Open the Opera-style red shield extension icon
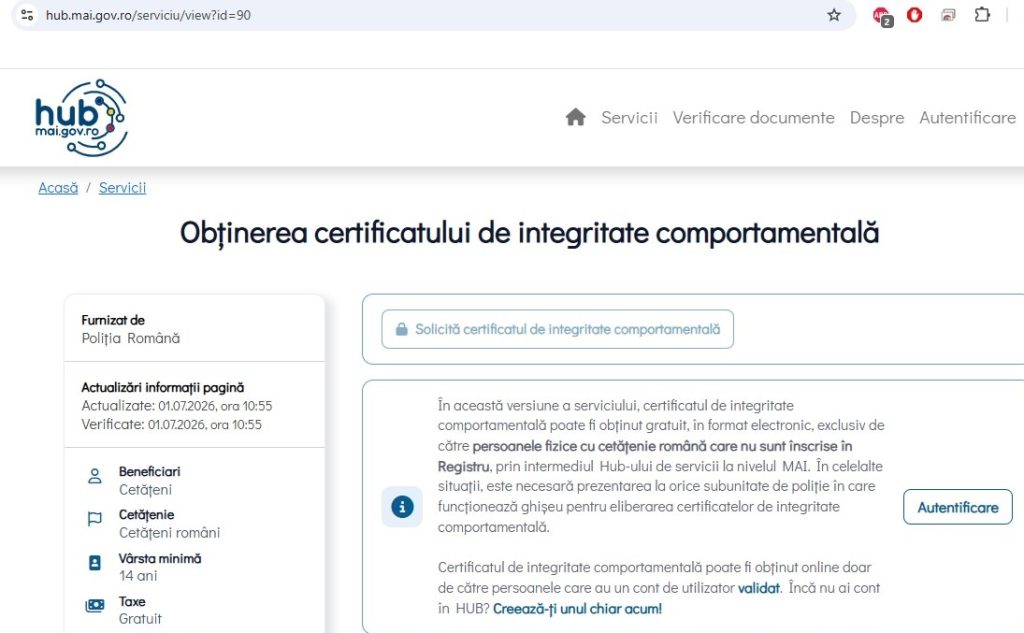 click(x=914, y=14)
